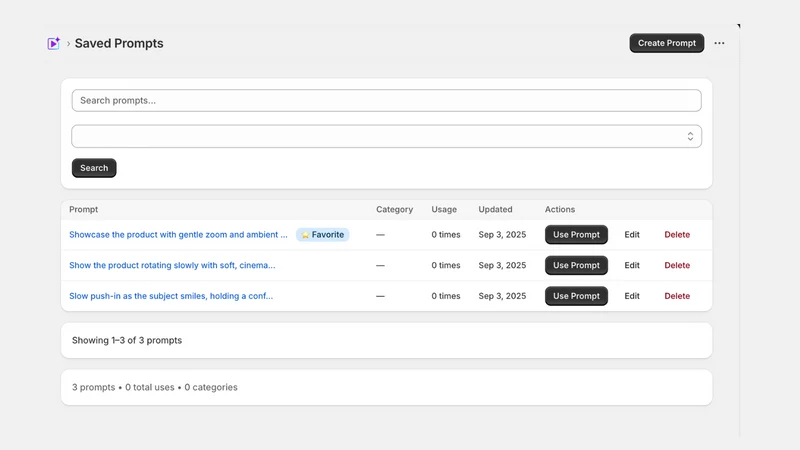This screenshot has height=450, width=800.
Task: Focus the Search prompts input field
Action: point(386,101)
